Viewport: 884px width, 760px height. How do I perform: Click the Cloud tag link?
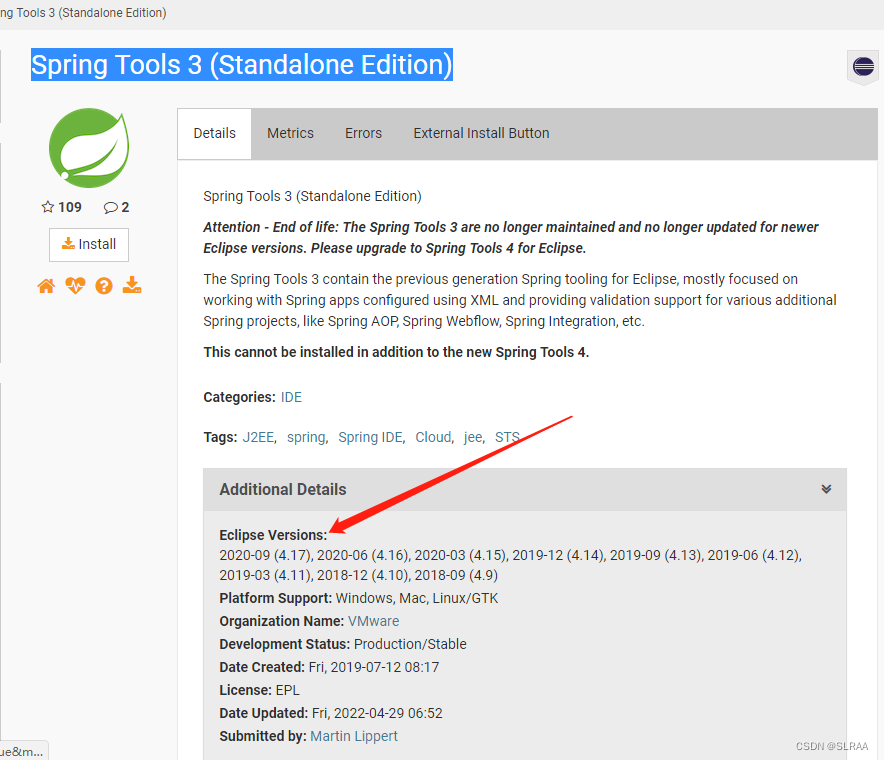coord(433,438)
